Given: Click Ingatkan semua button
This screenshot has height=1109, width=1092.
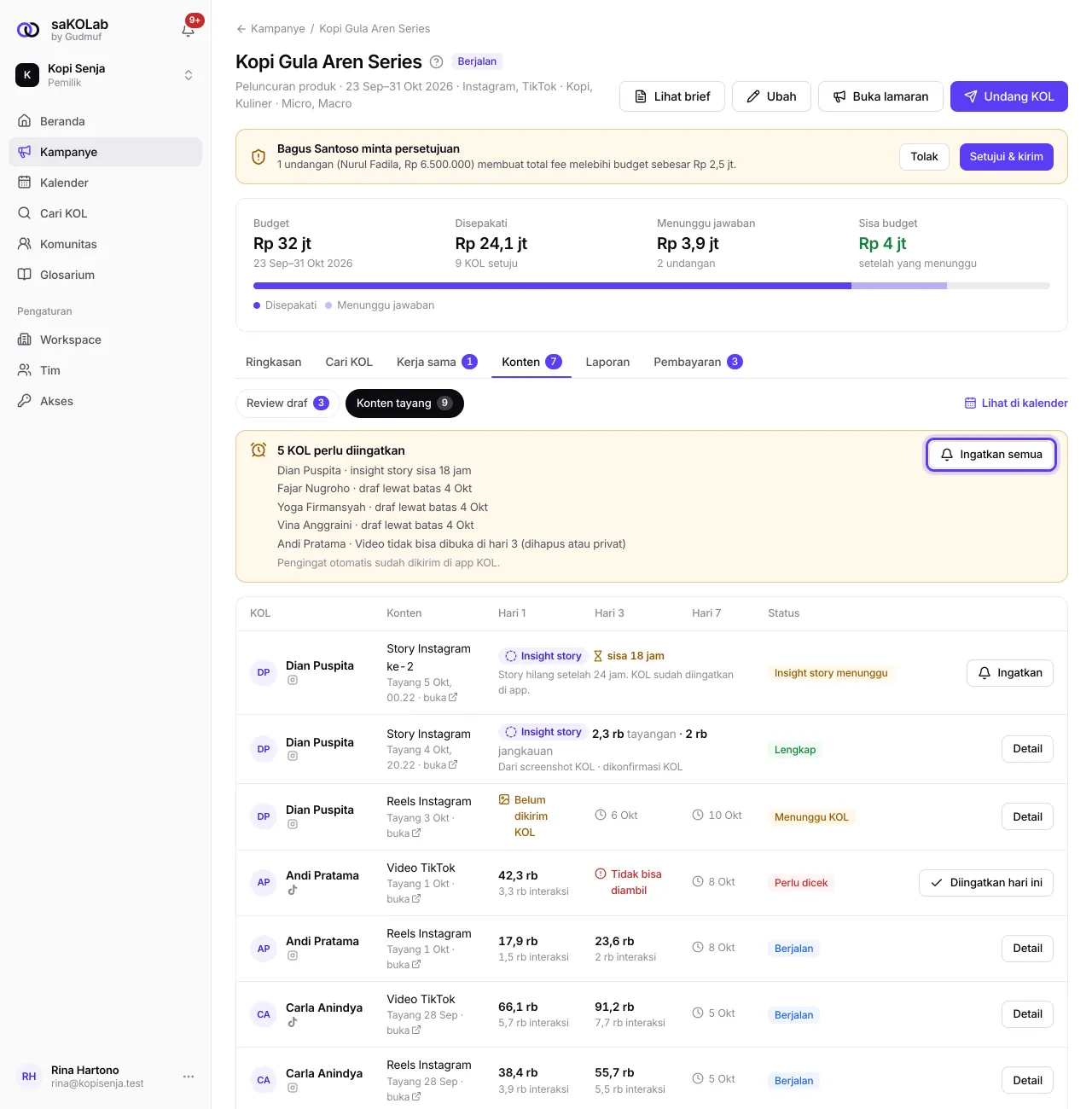Looking at the screenshot, I should (991, 455).
